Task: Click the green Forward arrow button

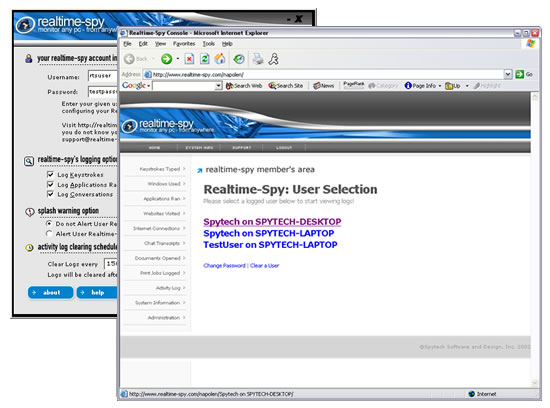Action: tap(166, 59)
